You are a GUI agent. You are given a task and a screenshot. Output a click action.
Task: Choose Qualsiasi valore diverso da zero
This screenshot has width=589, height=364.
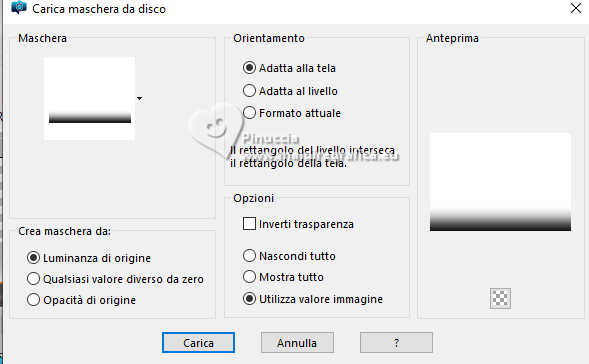33,279
